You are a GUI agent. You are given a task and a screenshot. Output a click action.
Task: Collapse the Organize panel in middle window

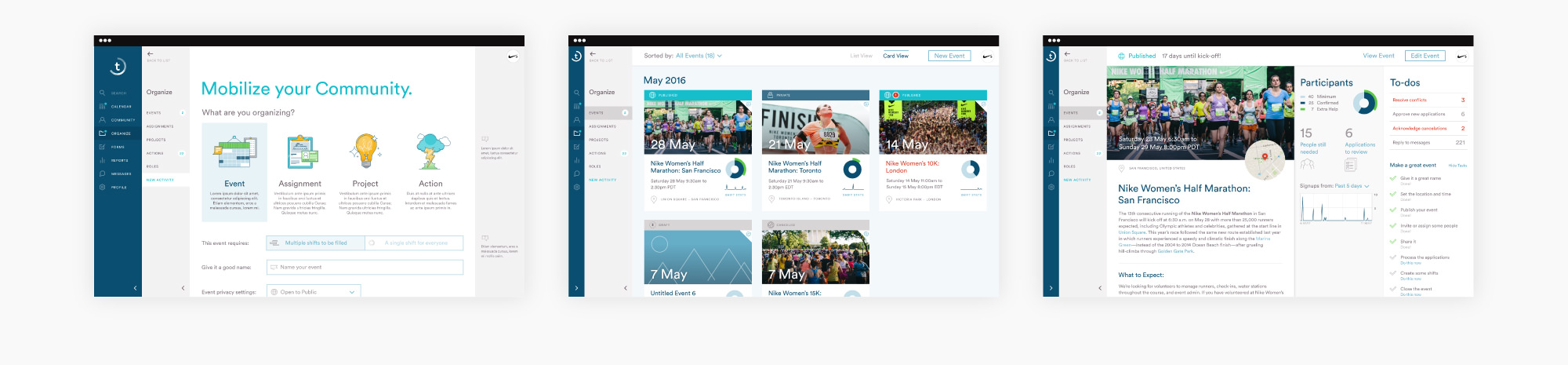[626, 288]
